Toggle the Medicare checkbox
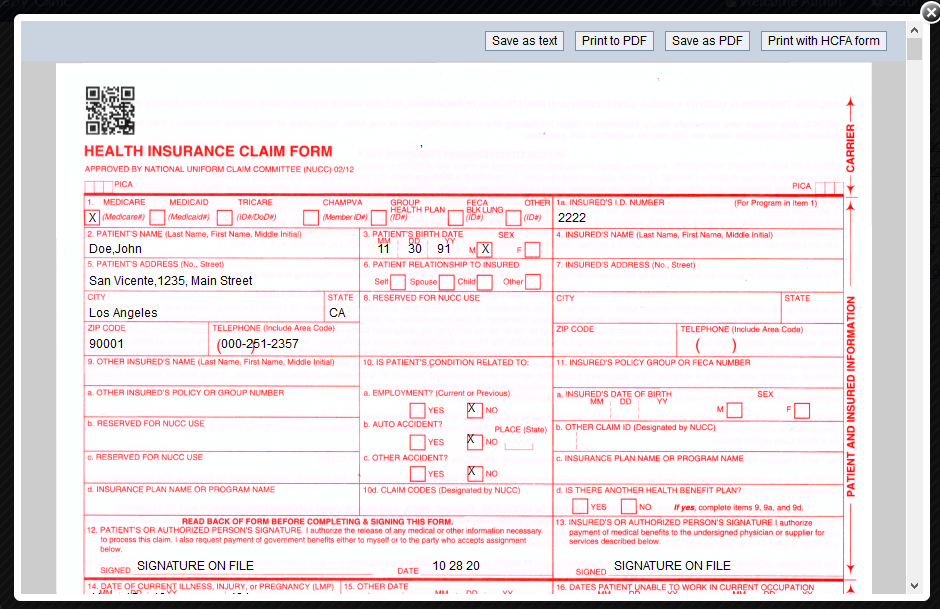The height and width of the screenshot is (609, 940). click(92, 217)
